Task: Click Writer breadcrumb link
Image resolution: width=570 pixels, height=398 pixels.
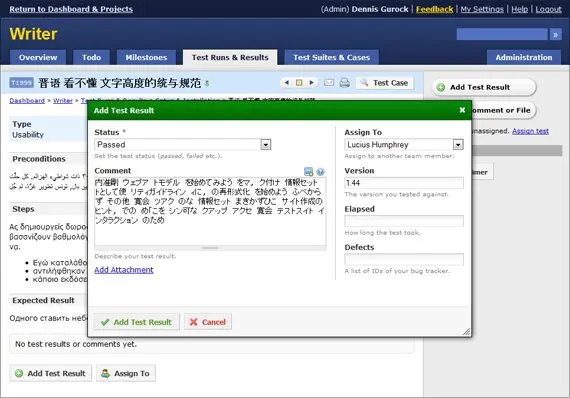Action: pyautogui.click(x=63, y=100)
